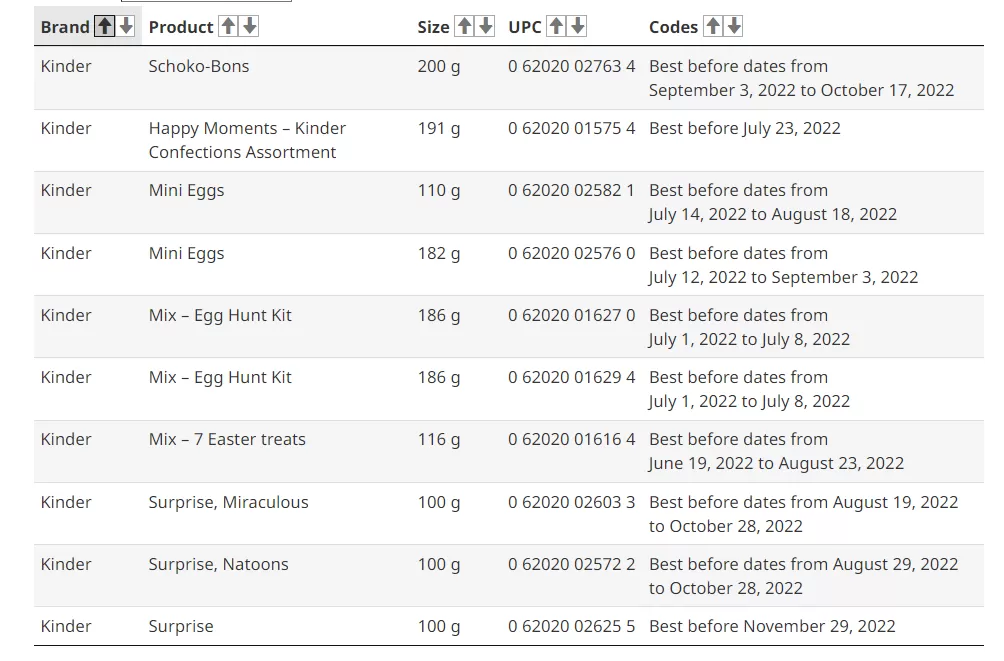This screenshot has width=1004, height=661.
Task: Sort UPC column descending arrow
Action: (578, 26)
